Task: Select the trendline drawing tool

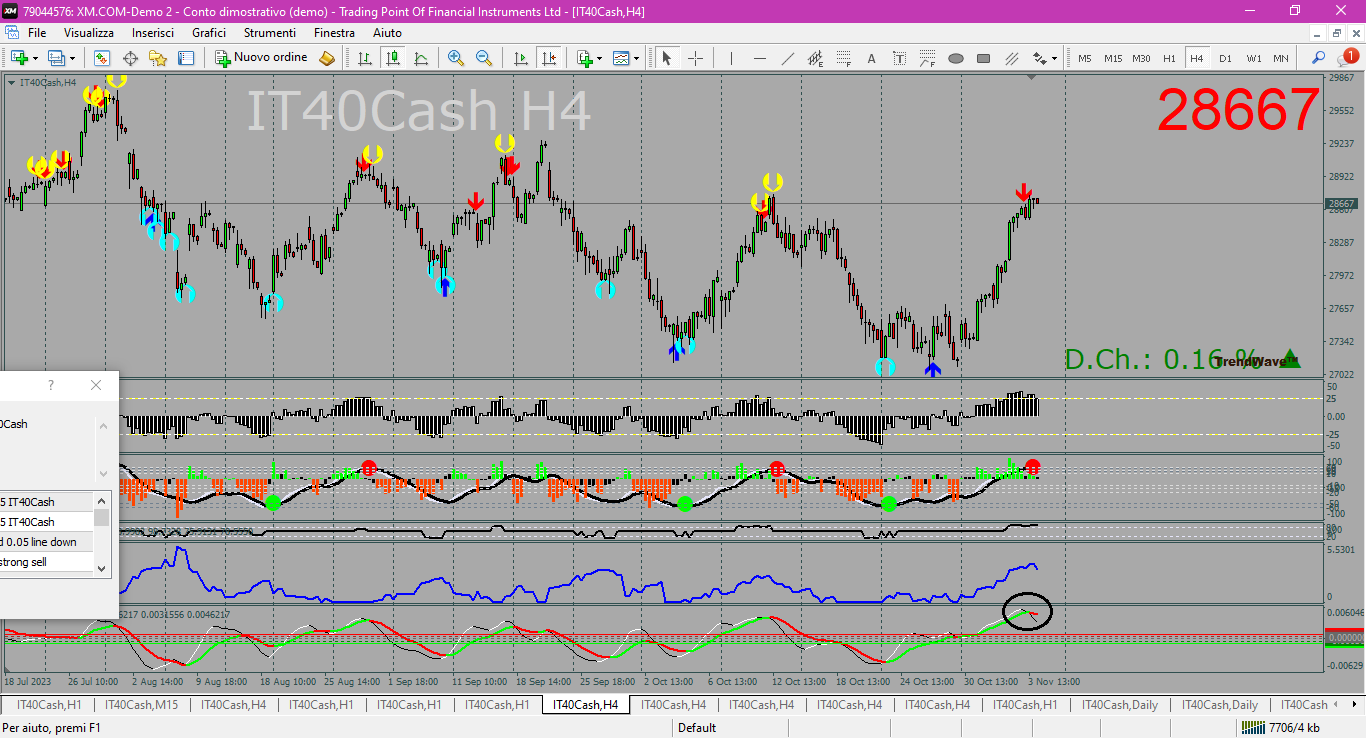Action: pos(787,58)
